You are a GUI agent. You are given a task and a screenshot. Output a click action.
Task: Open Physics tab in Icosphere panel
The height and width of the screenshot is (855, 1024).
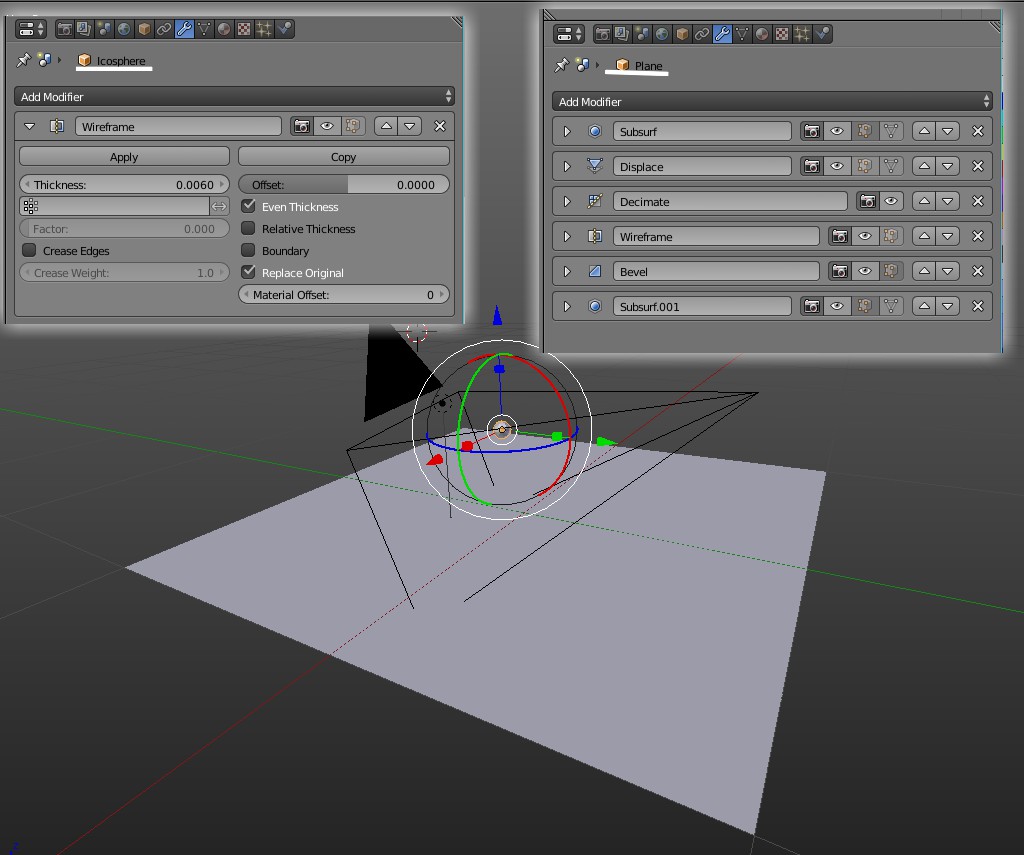[x=284, y=29]
